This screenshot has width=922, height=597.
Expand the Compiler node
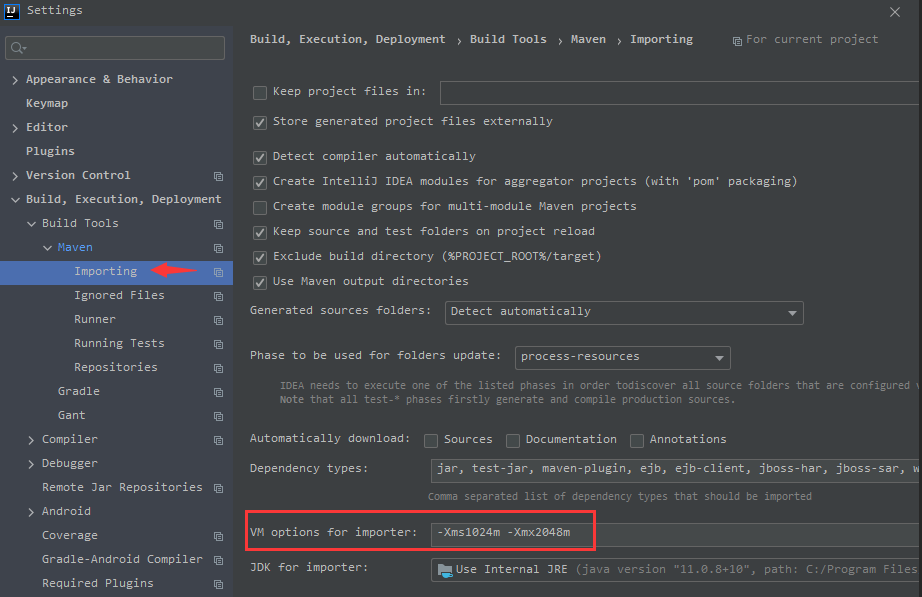tap(31, 440)
